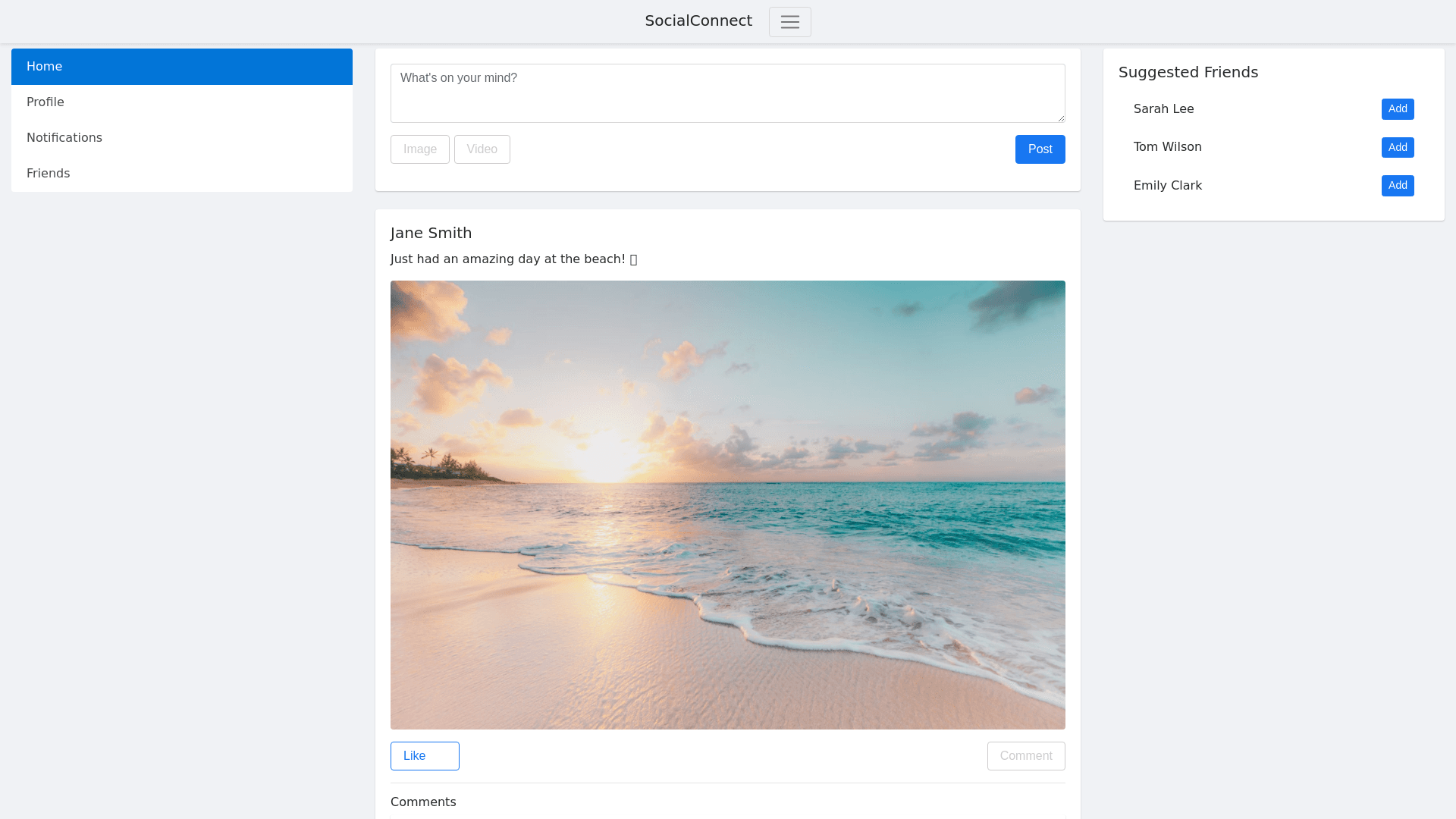
Task: Select Friends in the sidebar
Action: (181, 174)
